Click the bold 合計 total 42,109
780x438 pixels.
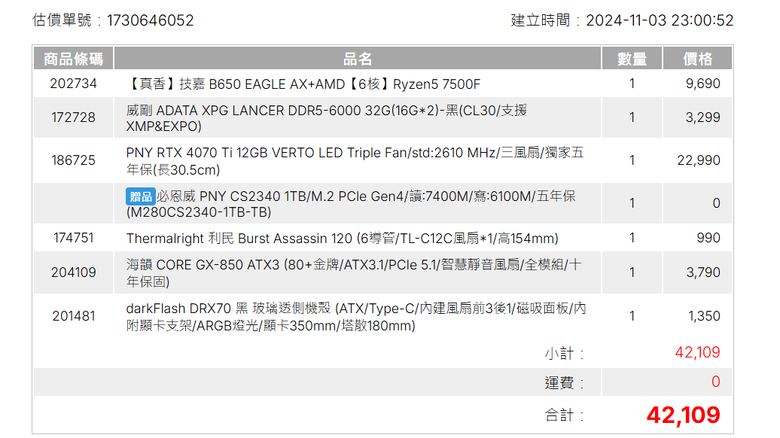pos(683,415)
